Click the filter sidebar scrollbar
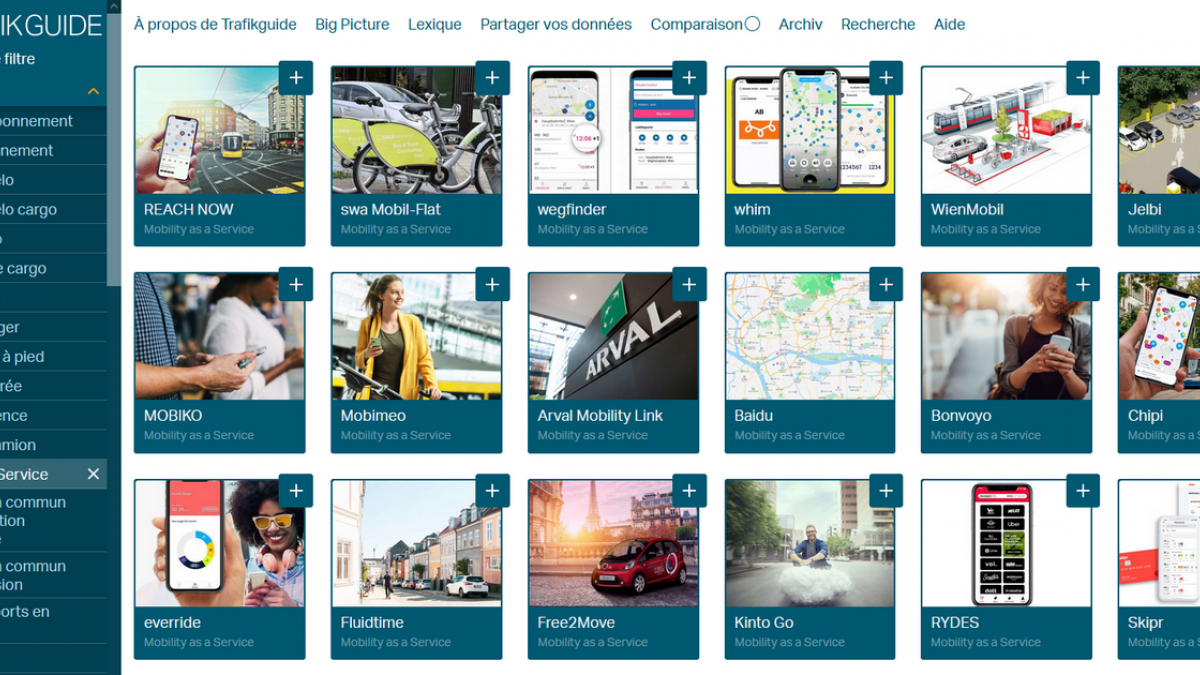1200x675 pixels. (x=114, y=150)
